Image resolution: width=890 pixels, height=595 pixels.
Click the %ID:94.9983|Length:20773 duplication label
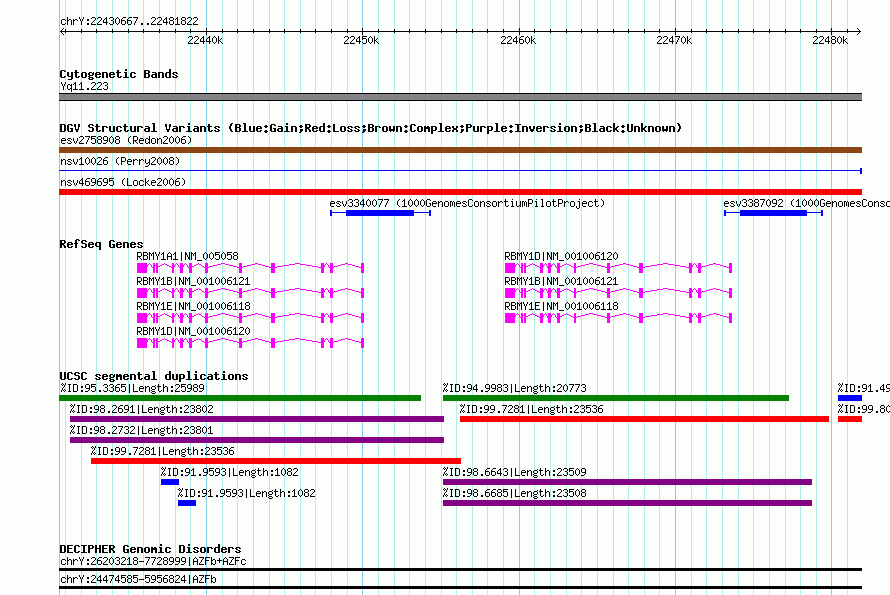(515, 388)
